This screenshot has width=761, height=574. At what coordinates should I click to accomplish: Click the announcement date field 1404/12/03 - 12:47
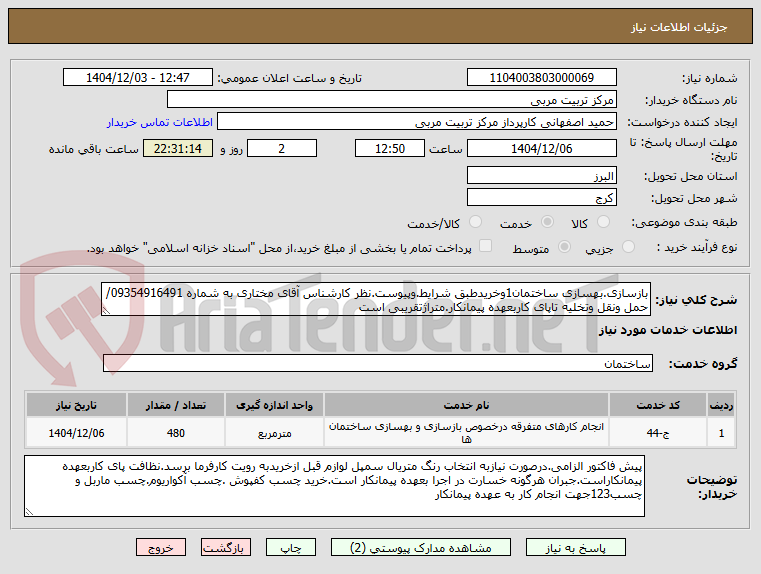click(138, 77)
